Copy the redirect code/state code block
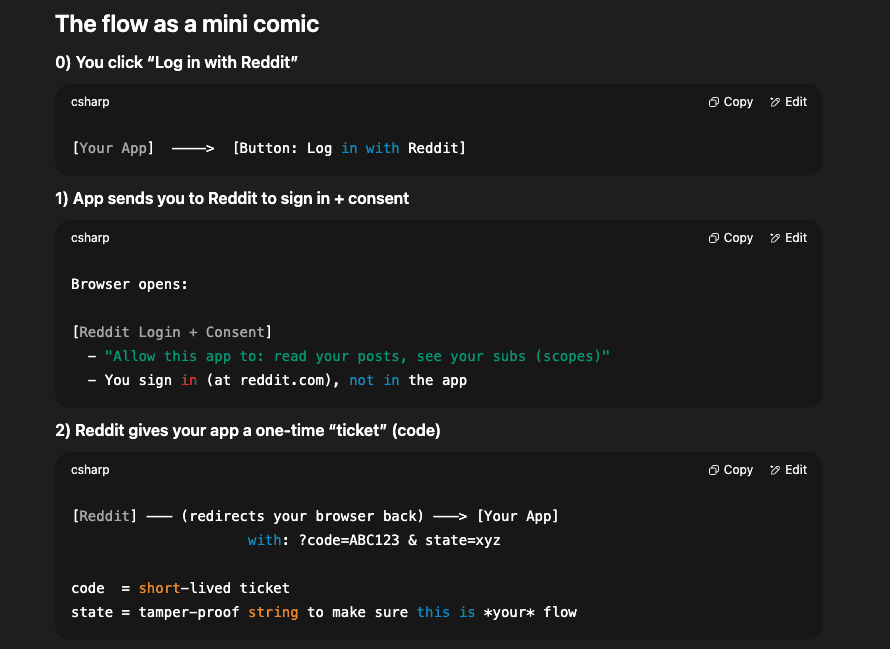This screenshot has height=649, width=890. click(x=731, y=470)
